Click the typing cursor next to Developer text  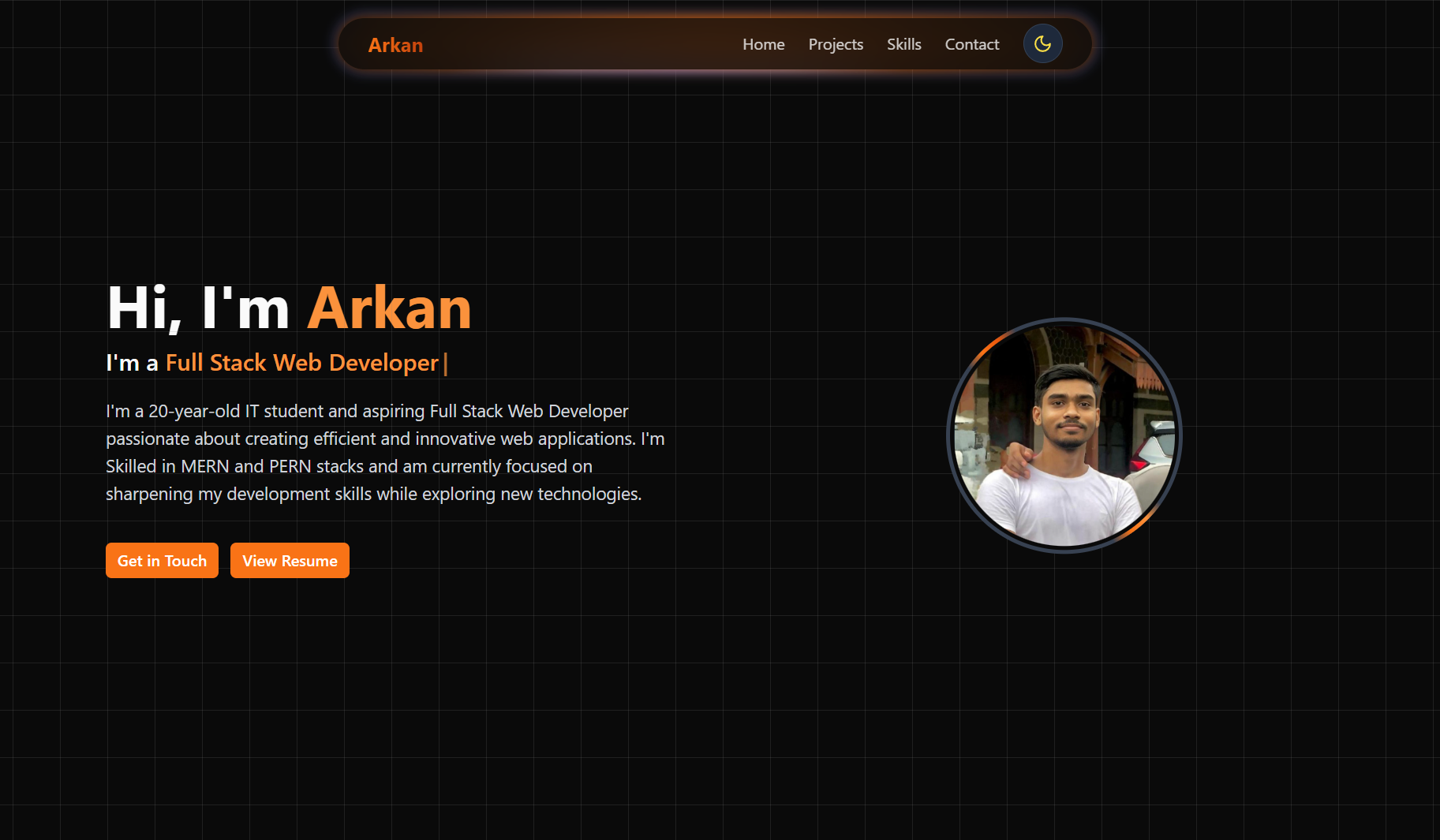(x=447, y=363)
